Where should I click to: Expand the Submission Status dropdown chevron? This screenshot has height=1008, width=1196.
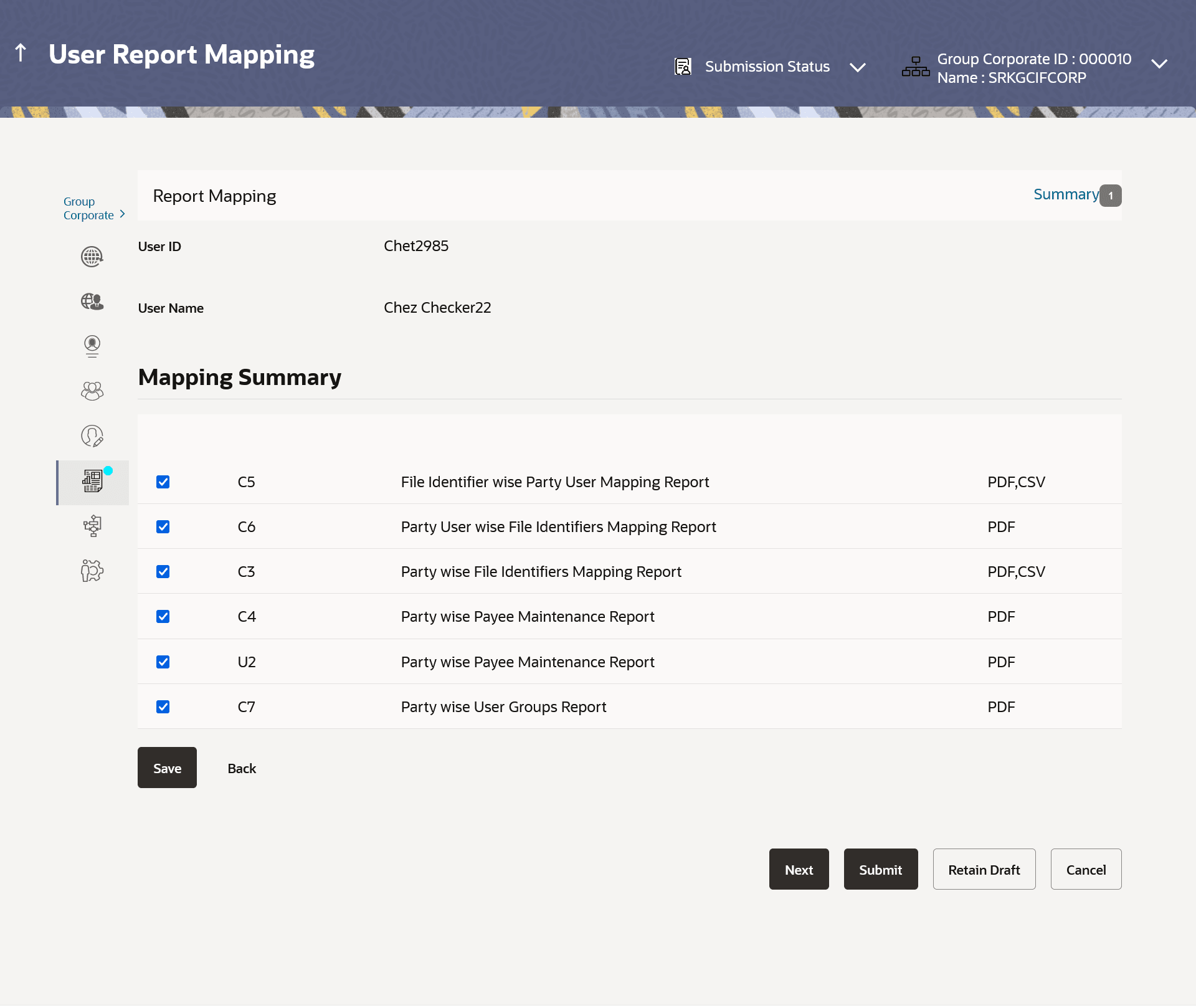[858, 67]
